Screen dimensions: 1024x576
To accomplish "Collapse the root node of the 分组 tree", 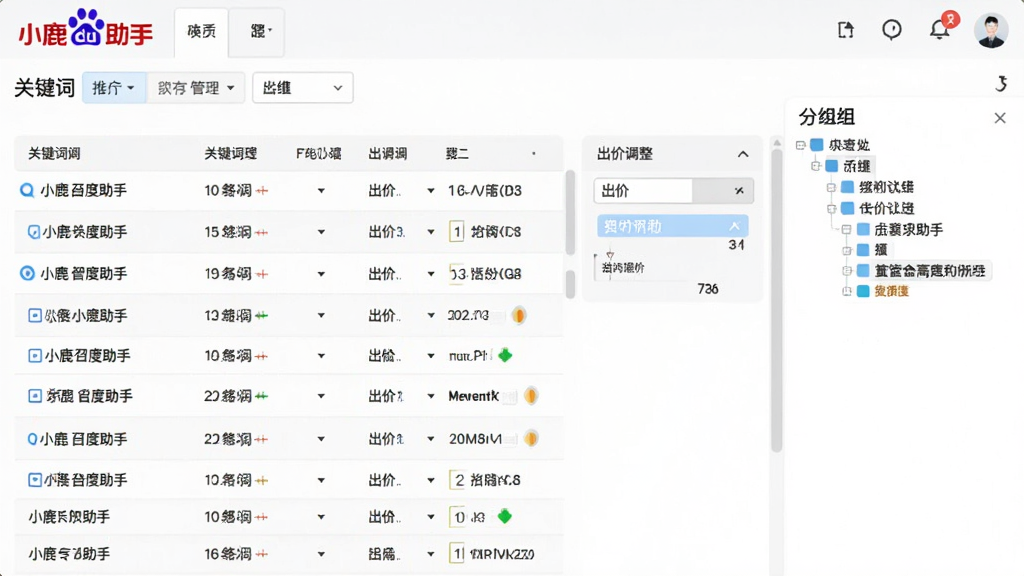I will pyautogui.click(x=801, y=145).
